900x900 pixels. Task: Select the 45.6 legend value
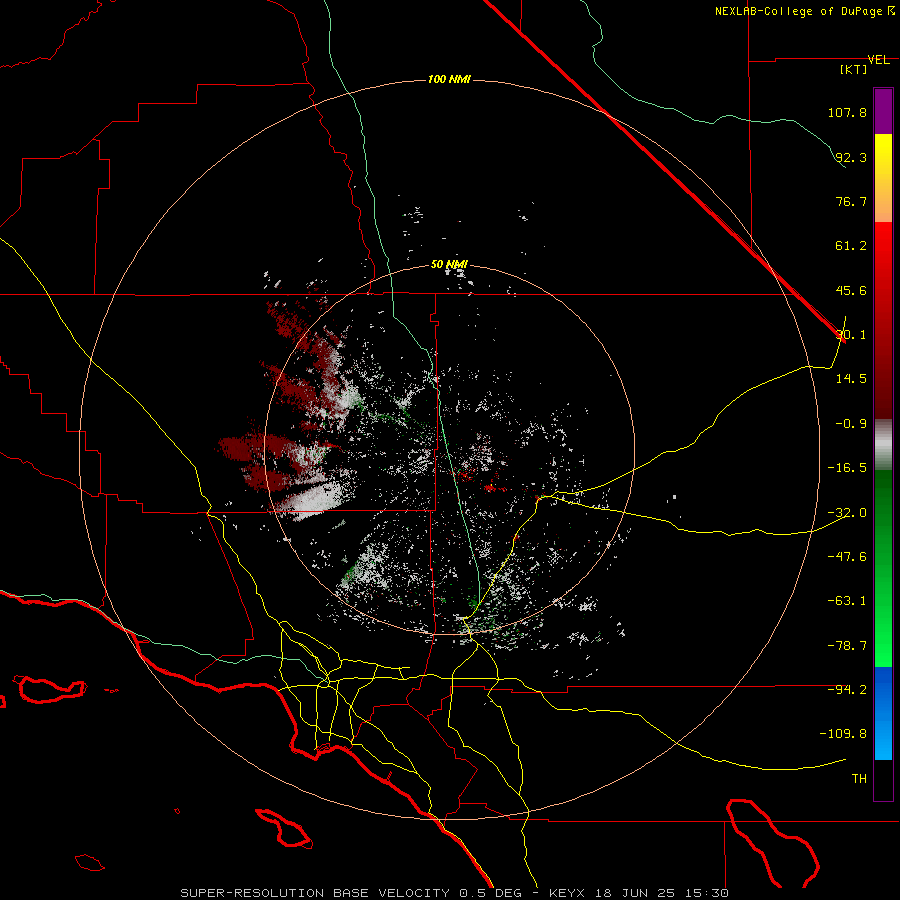pyautogui.click(x=851, y=290)
